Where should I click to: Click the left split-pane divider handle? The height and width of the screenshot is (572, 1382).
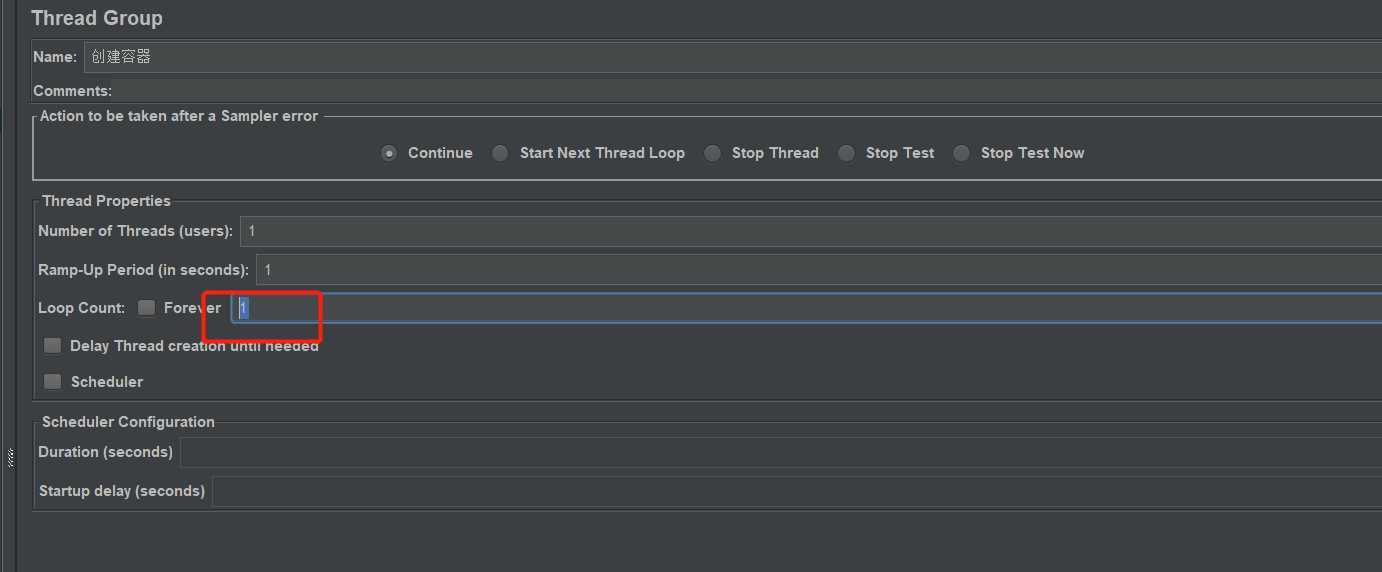(x=10, y=458)
